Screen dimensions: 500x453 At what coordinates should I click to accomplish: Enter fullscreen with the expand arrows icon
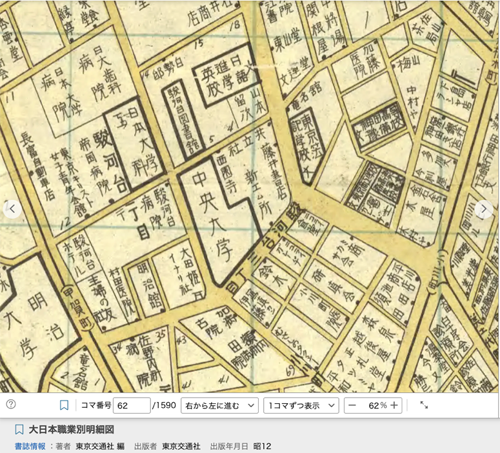click(x=424, y=405)
